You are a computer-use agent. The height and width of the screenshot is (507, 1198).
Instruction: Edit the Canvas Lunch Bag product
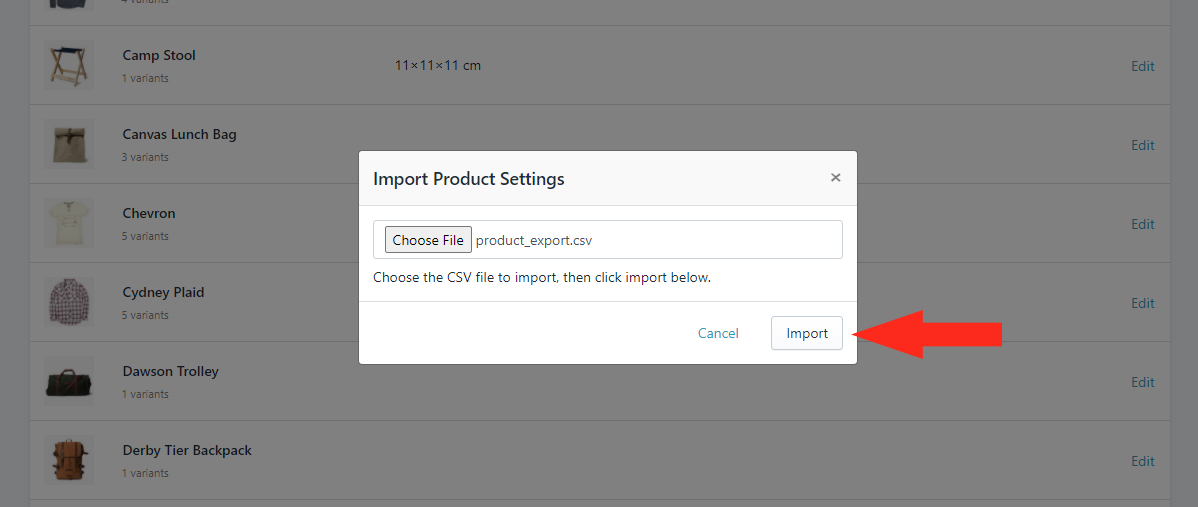(x=1142, y=145)
